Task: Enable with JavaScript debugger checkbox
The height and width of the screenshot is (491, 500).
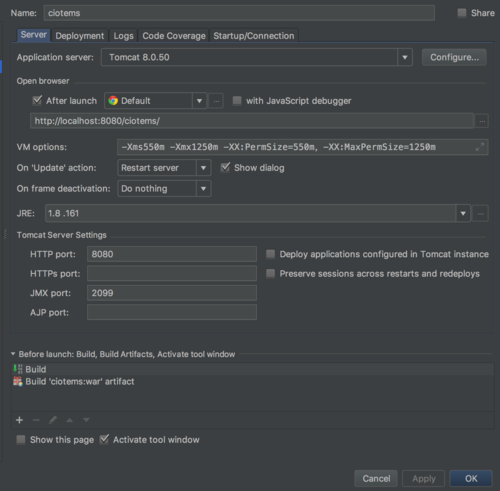Action: coord(237,101)
